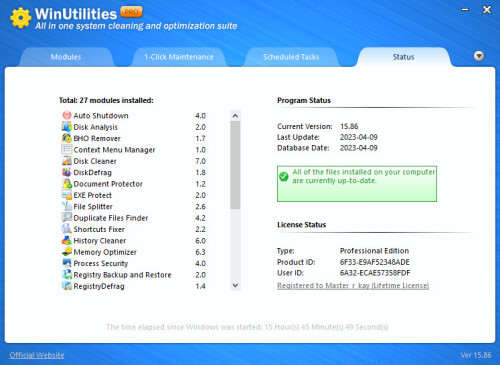The width and height of the screenshot is (500, 365).
Task: Select the Shortcuts Fixer entry
Action: pos(99,229)
